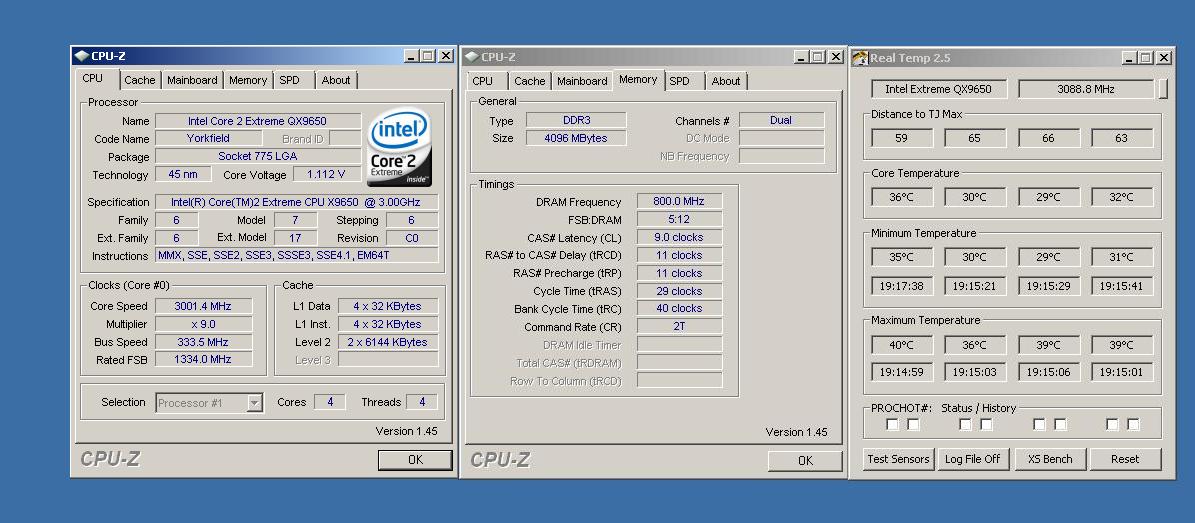Click memory Type value DDR3
Image resolution: width=1195 pixels, height=523 pixels.
[576, 120]
